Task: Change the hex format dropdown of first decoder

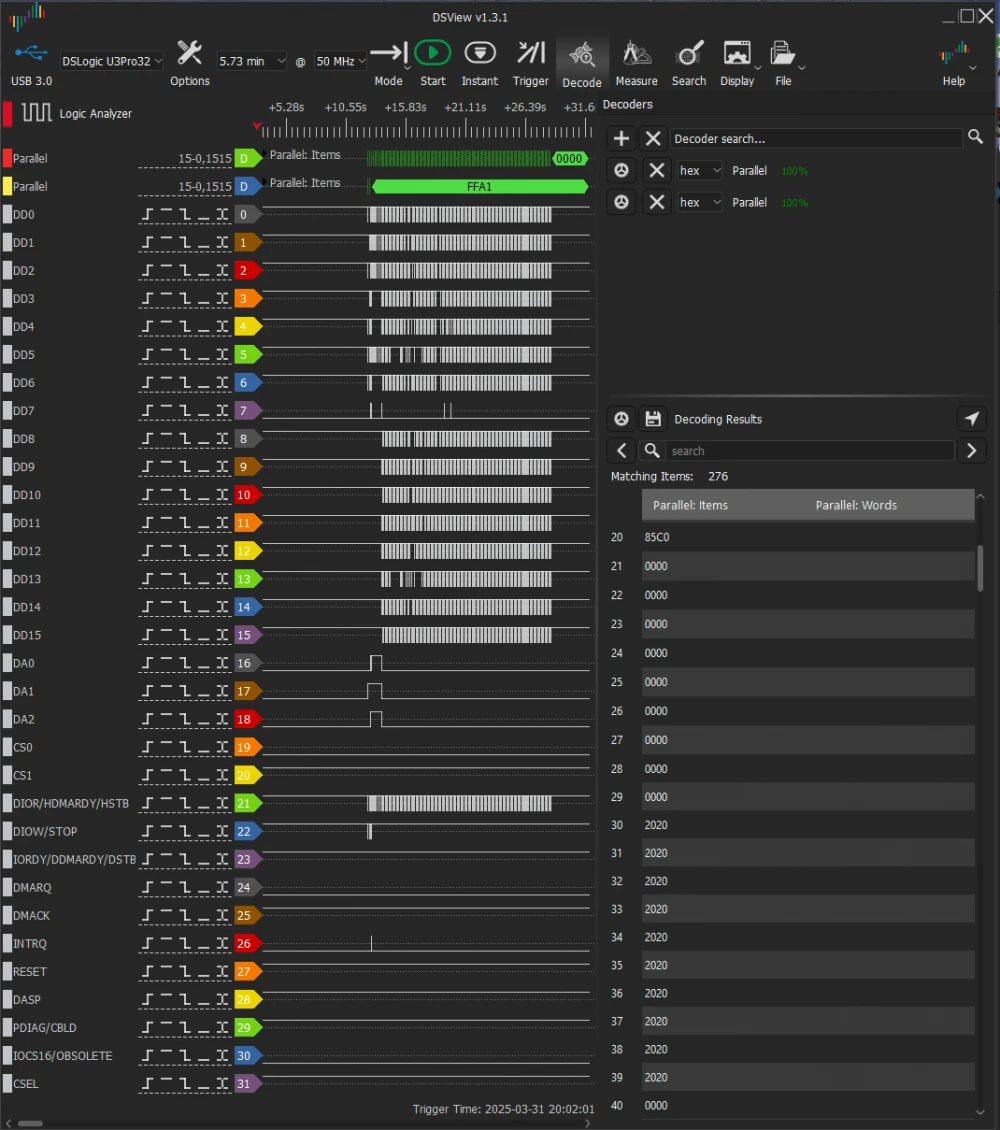Action: click(699, 170)
